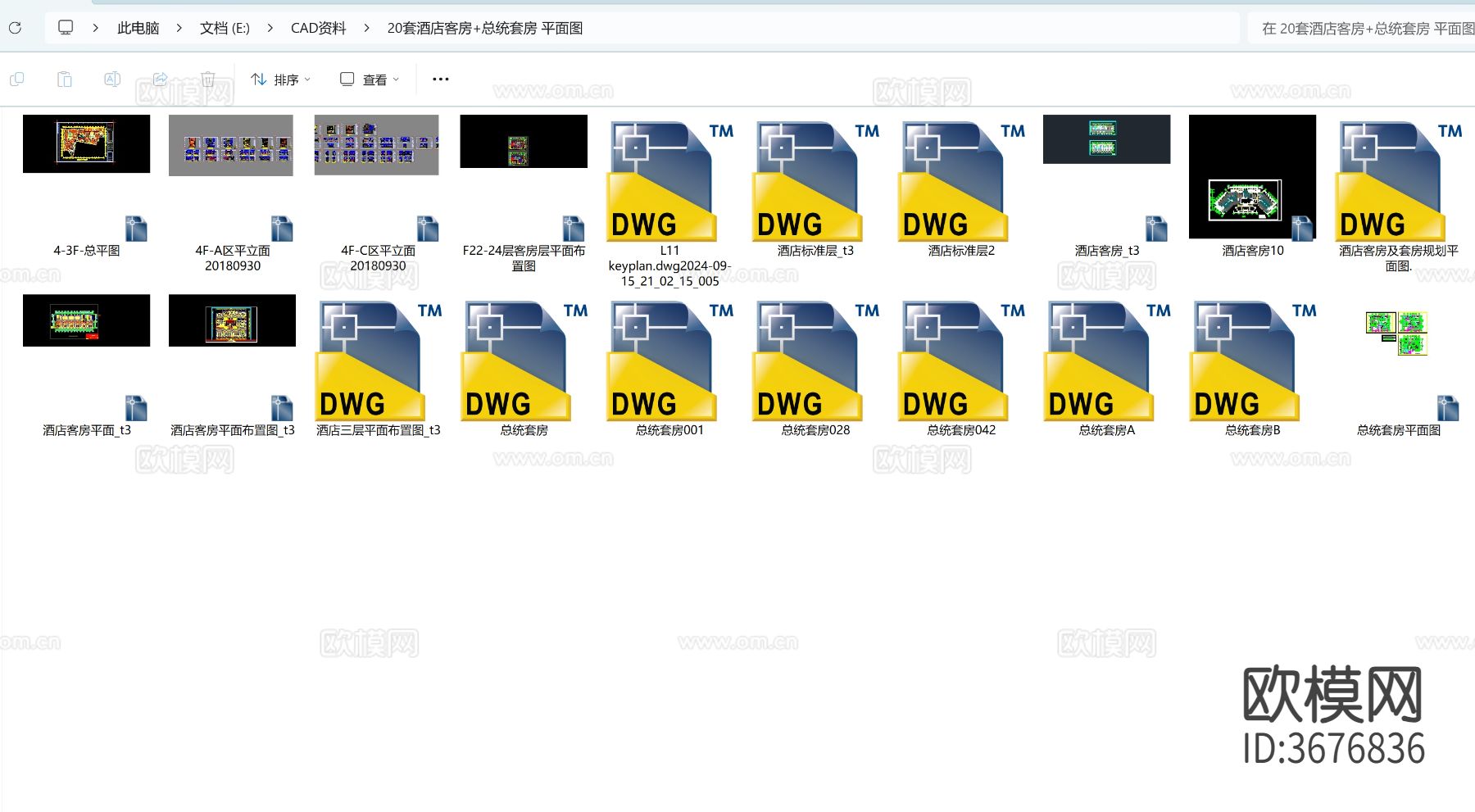1475x812 pixels.
Task: Click the 酒店客房平面_t3 file name label
Action: click(x=87, y=430)
